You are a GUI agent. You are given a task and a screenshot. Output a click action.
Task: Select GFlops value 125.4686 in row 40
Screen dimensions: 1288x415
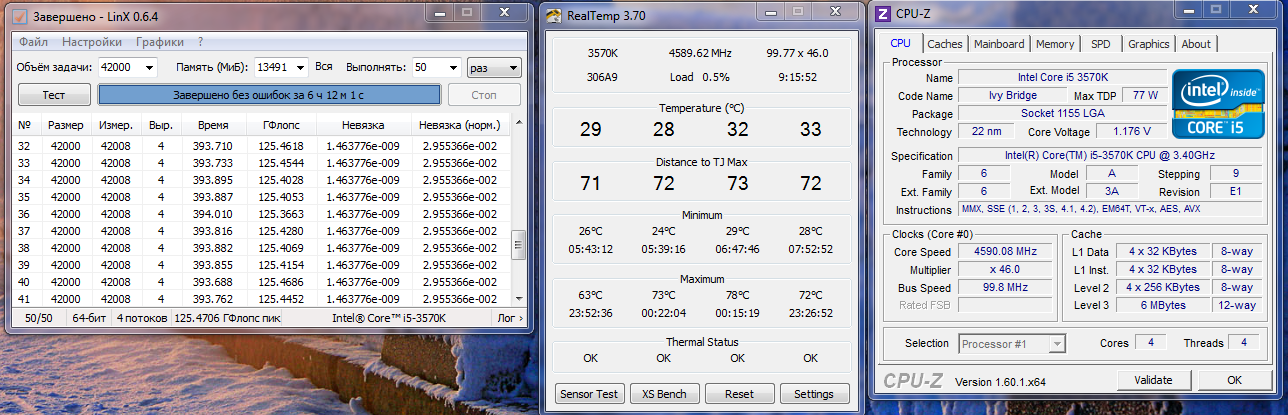pyautogui.click(x=281, y=282)
